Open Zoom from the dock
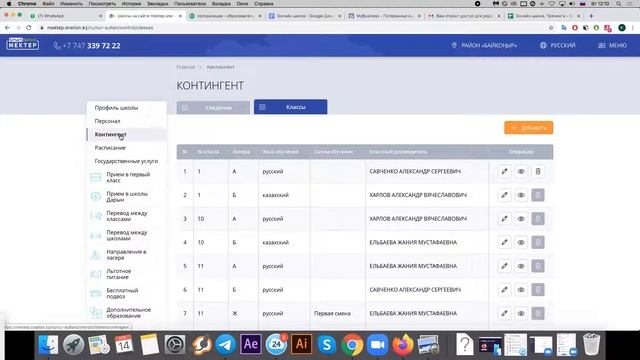The width and height of the screenshot is (640, 360). [x=378, y=345]
